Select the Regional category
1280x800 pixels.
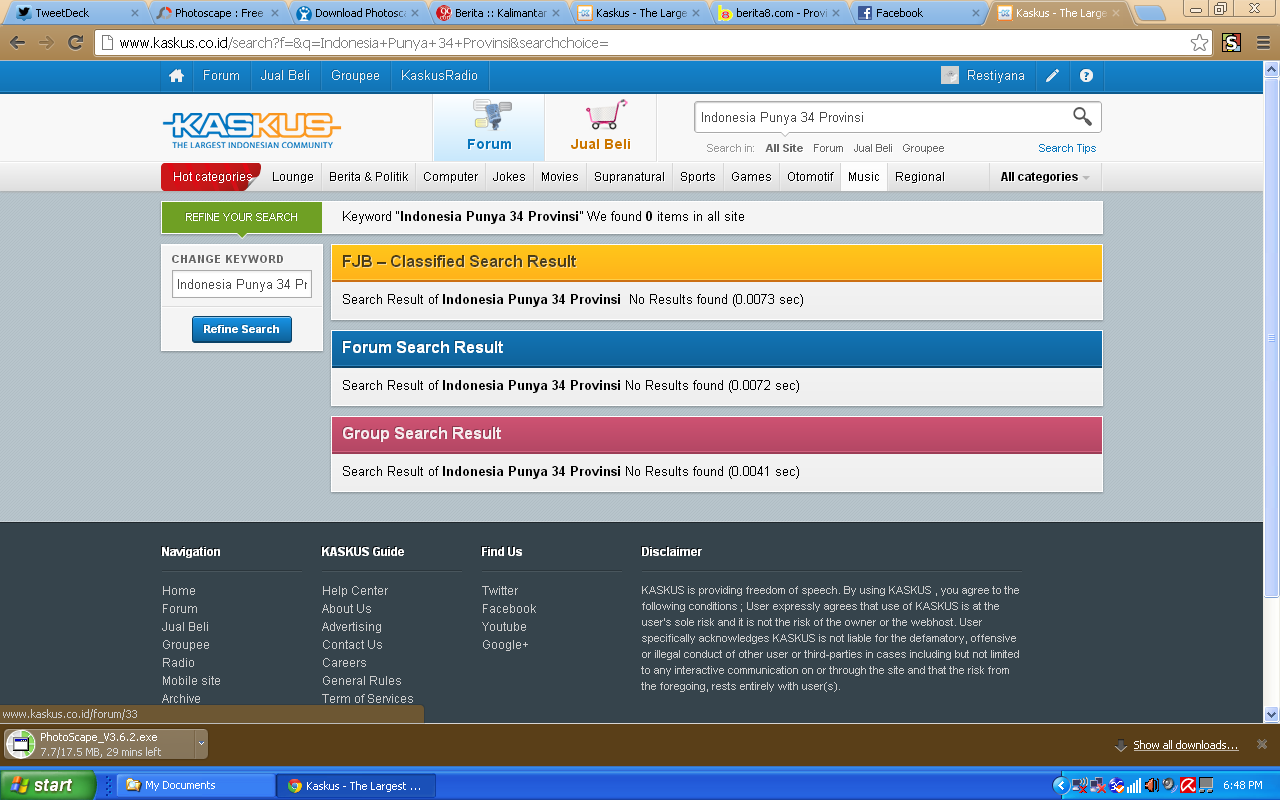coord(920,177)
